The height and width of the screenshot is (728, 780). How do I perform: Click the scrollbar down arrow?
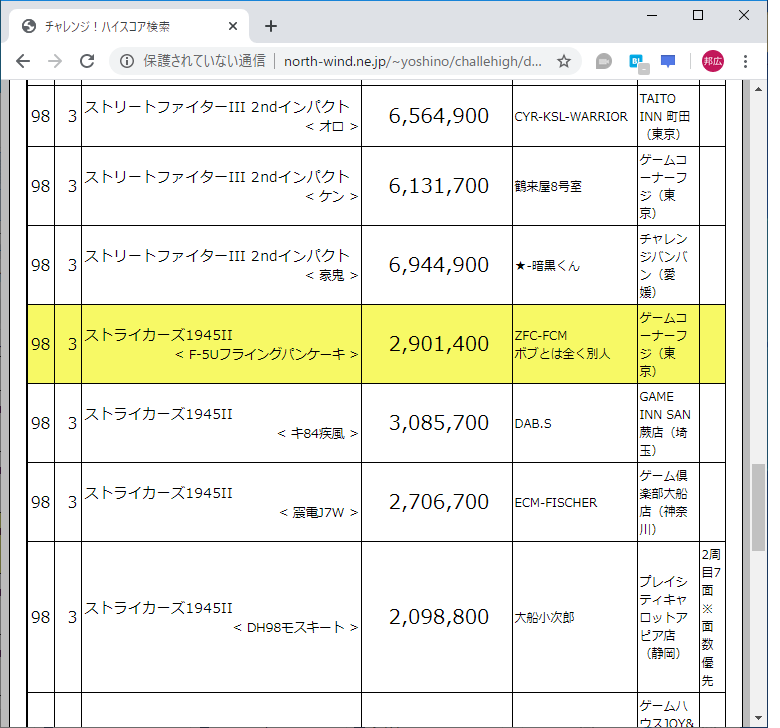click(x=758, y=718)
